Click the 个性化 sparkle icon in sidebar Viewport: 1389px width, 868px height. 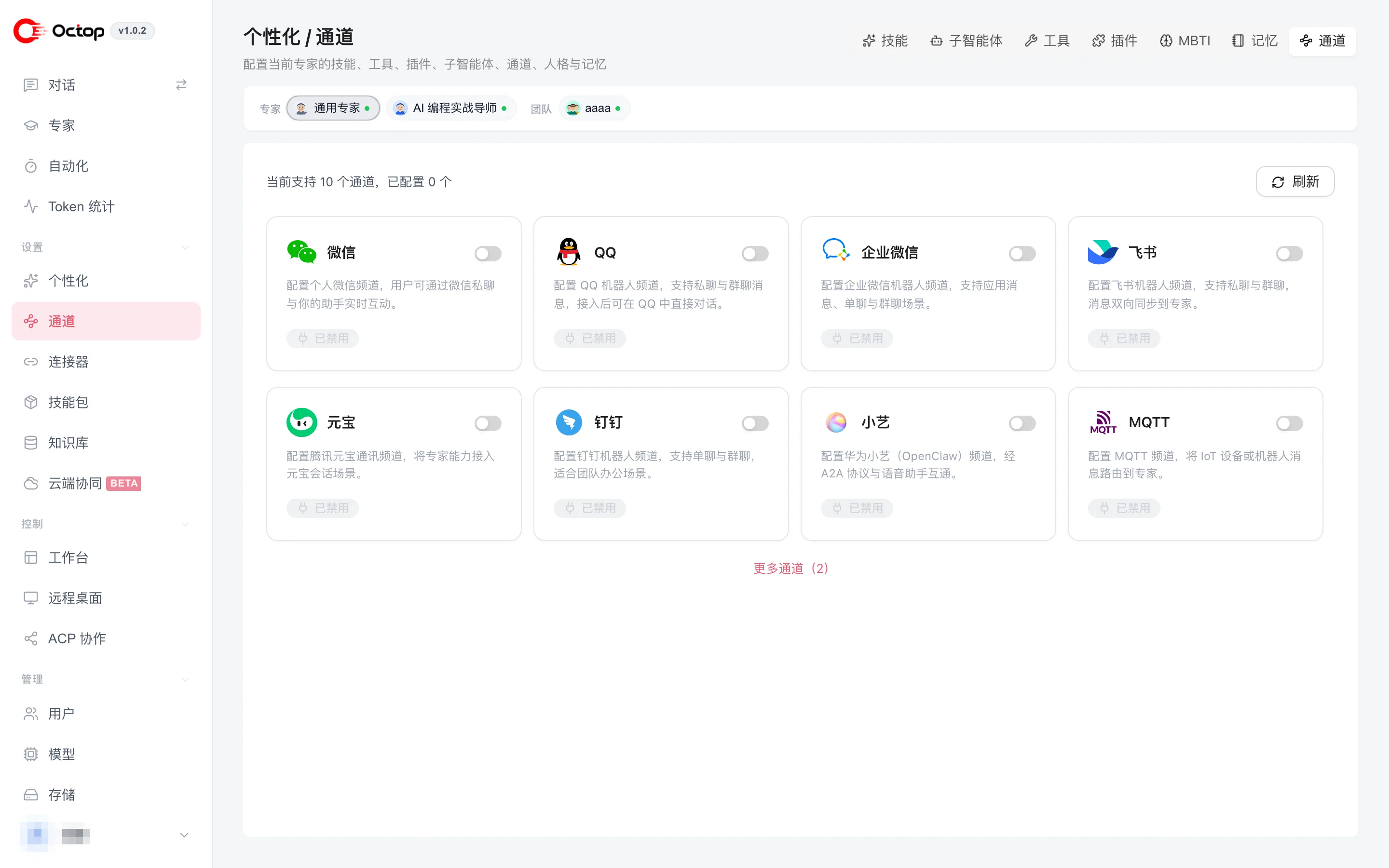point(31,281)
